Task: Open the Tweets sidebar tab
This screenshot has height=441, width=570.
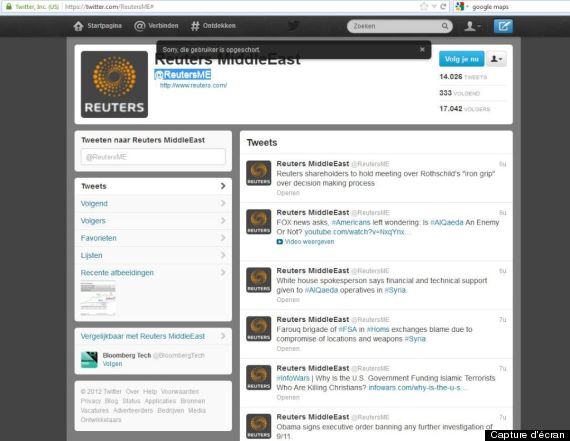Action: [153, 186]
